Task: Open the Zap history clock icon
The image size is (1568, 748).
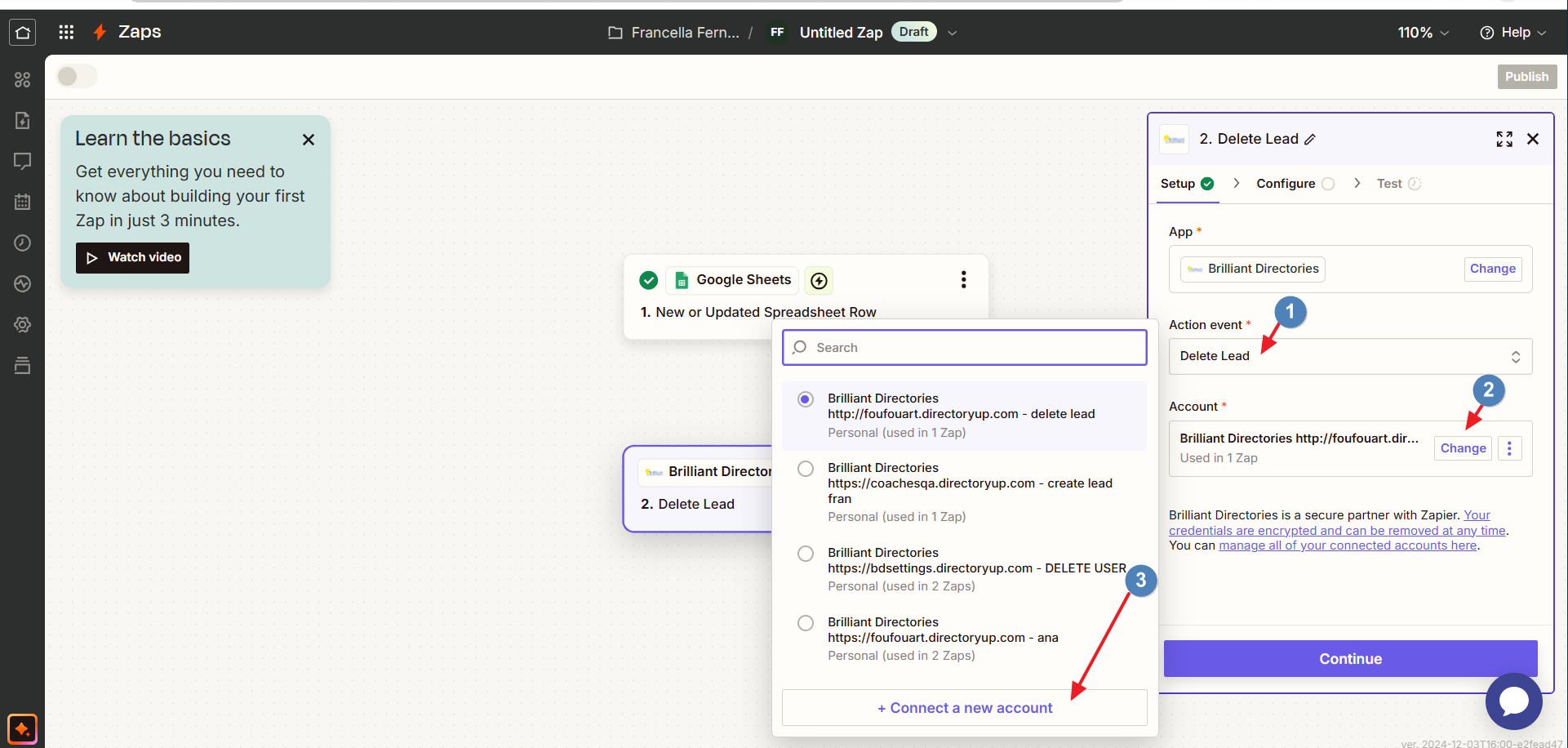Action: pyautogui.click(x=22, y=243)
